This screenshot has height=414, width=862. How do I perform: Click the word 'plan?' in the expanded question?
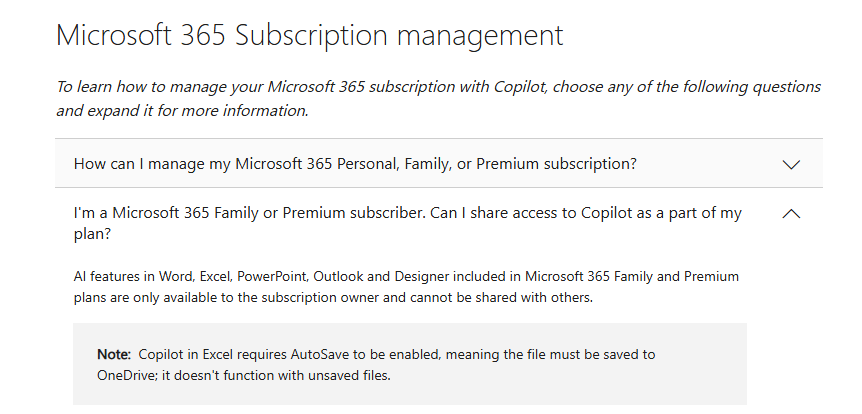point(91,233)
